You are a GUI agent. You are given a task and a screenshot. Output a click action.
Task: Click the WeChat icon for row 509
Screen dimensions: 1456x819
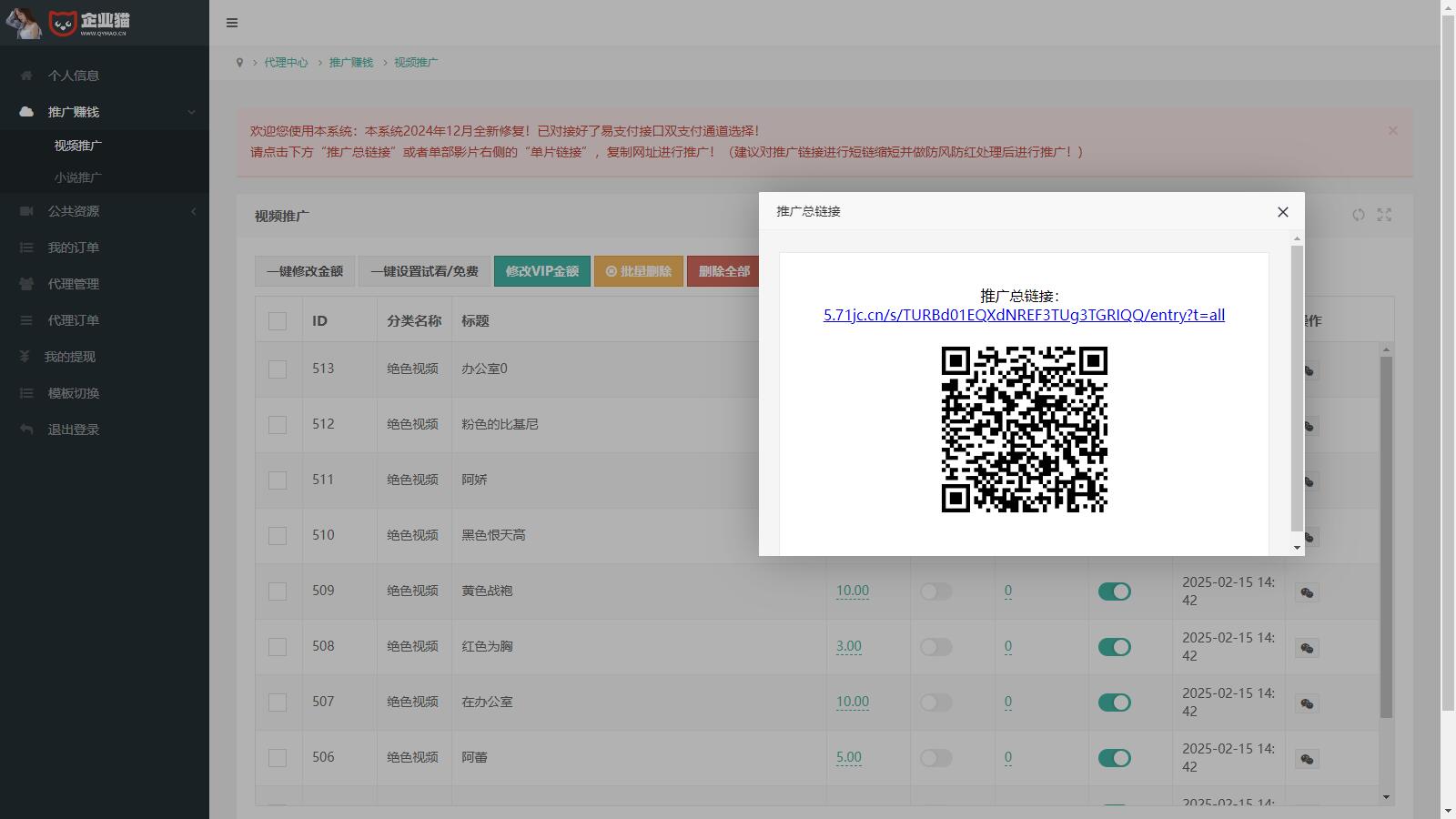point(1307,593)
